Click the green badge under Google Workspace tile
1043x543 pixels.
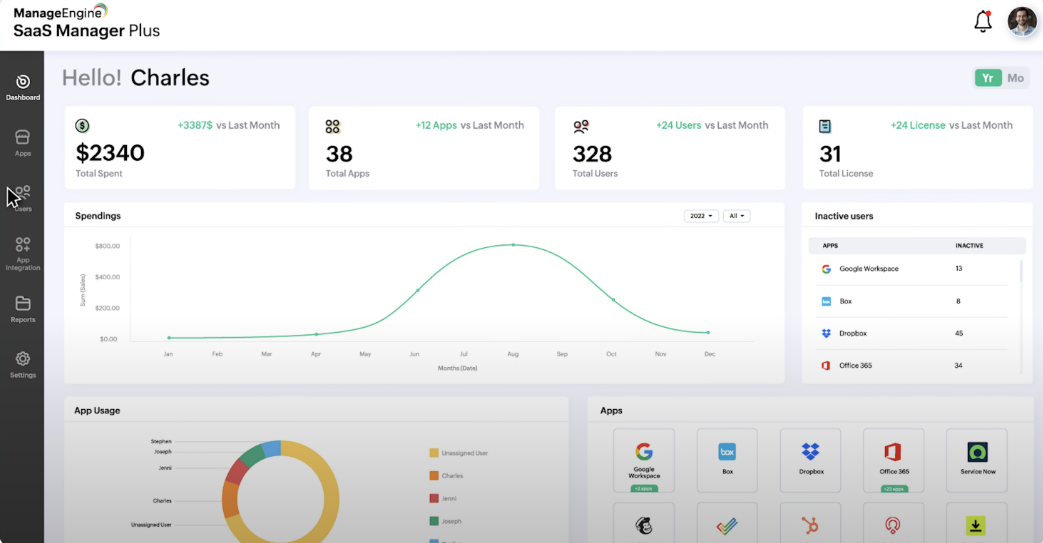(644, 488)
